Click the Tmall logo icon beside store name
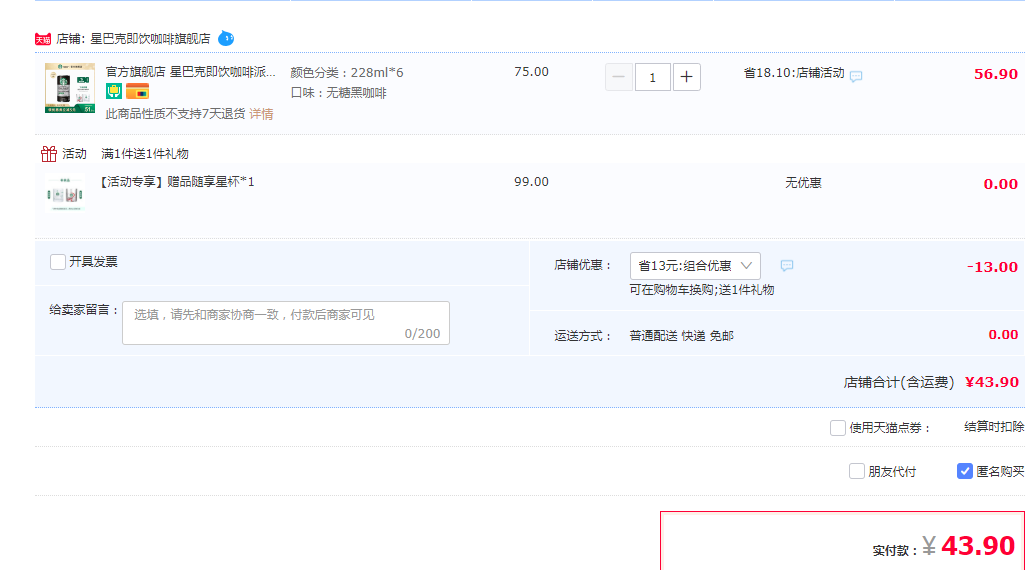Viewport: 1029px width, 570px height. pyautogui.click(x=43, y=39)
